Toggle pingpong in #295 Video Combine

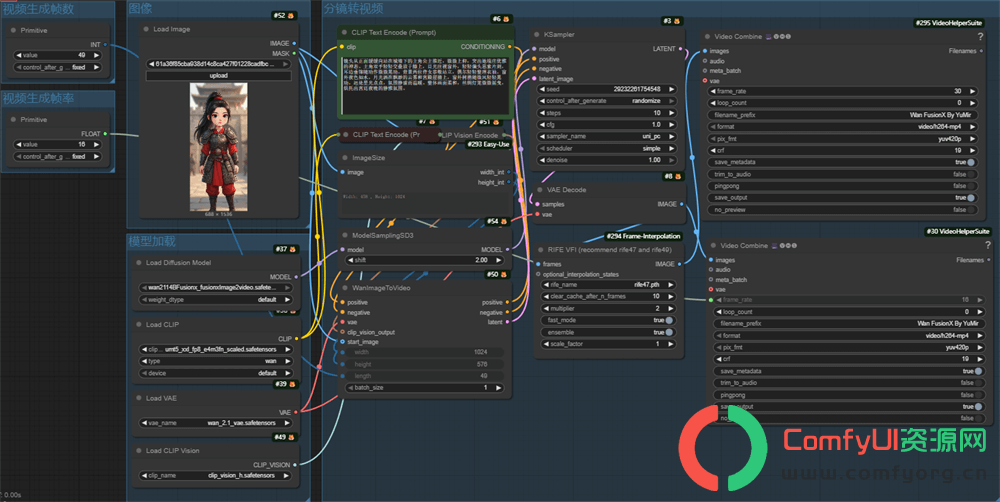click(x=971, y=186)
